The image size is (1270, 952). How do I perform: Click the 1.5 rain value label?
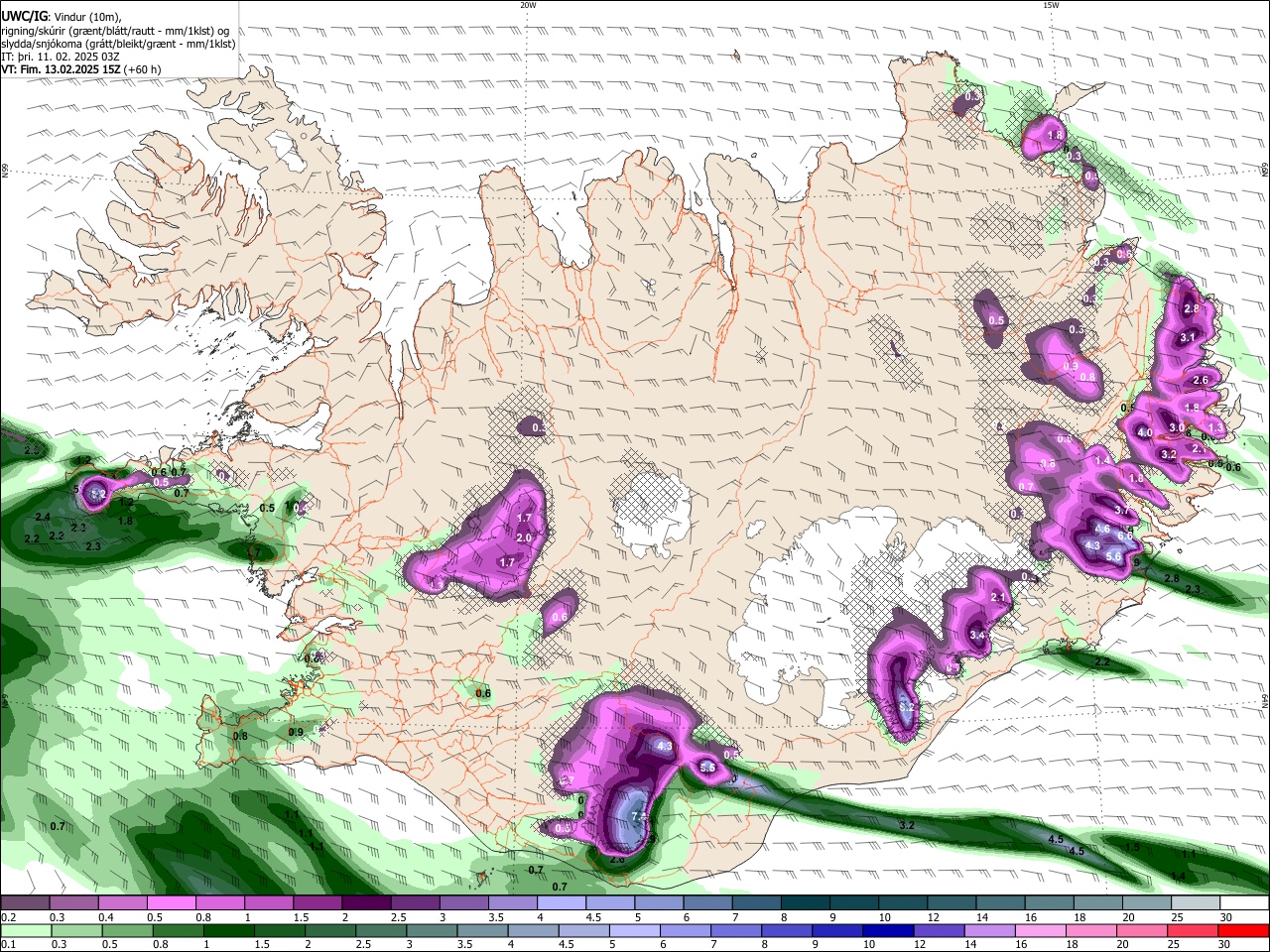point(1132,847)
